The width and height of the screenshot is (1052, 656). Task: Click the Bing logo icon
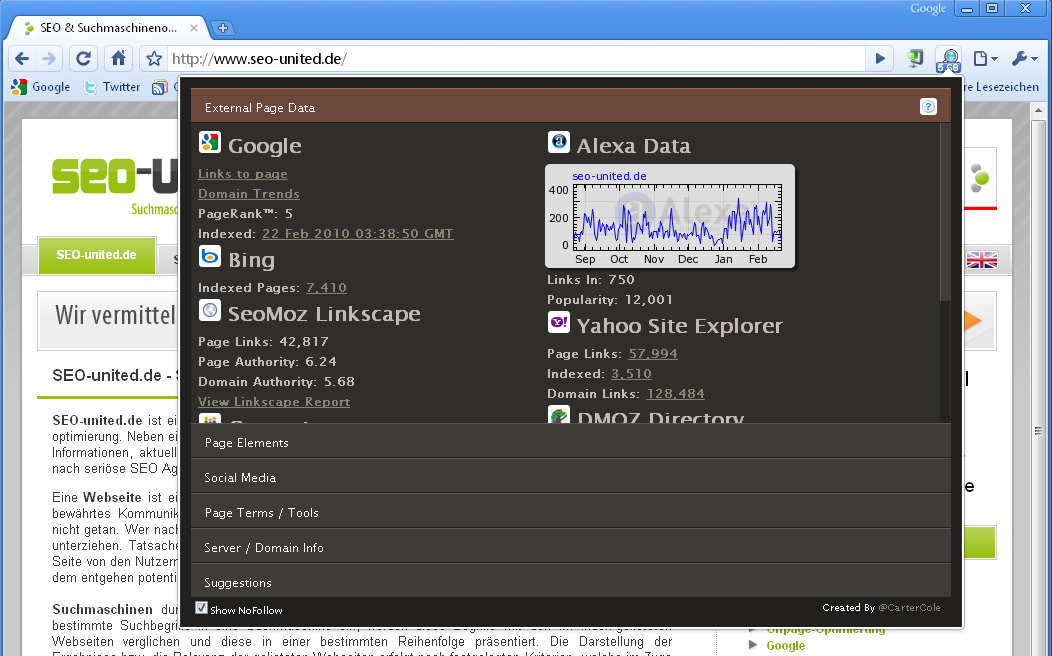[x=210, y=256]
